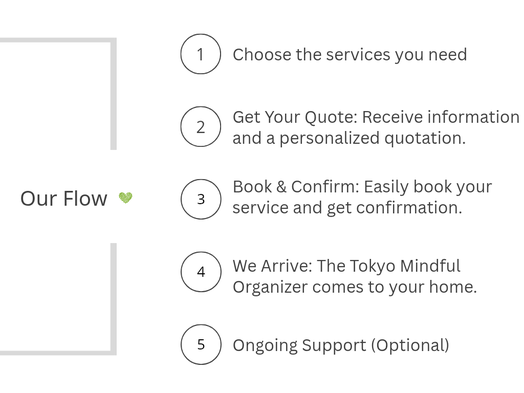Select the circled number 4 step icon
Image resolution: width=524 pixels, height=393 pixels.
201,272
